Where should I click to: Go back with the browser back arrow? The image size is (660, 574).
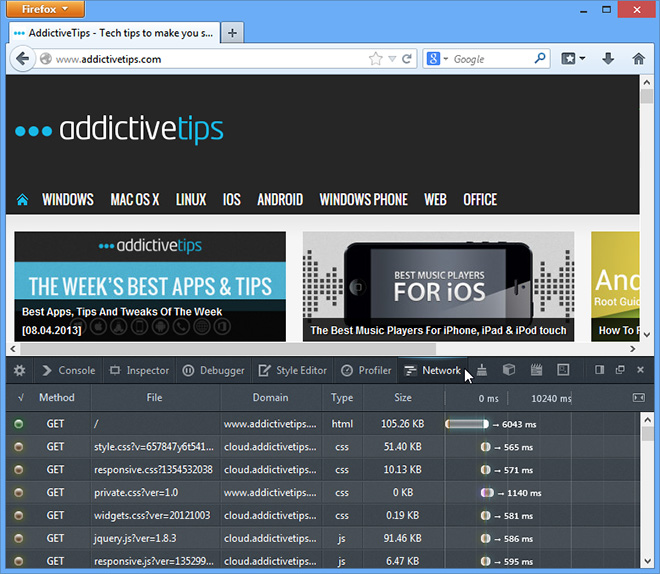click(x=22, y=58)
